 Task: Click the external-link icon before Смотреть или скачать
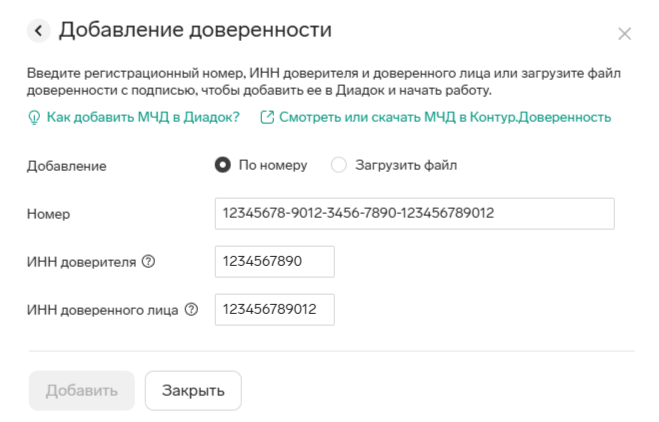267,117
